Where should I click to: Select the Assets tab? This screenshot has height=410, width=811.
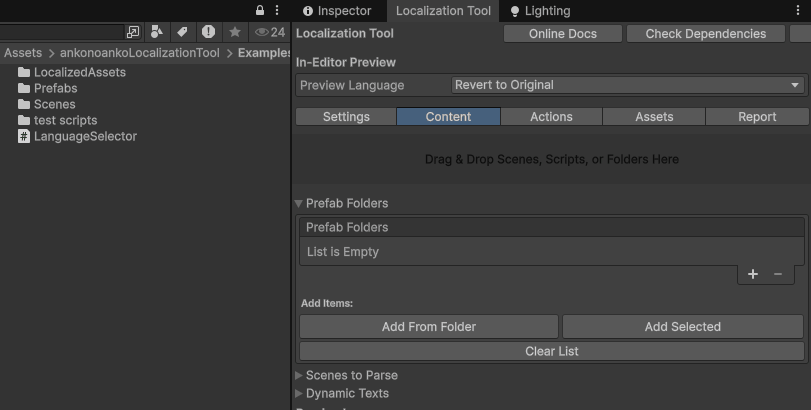[654, 117]
